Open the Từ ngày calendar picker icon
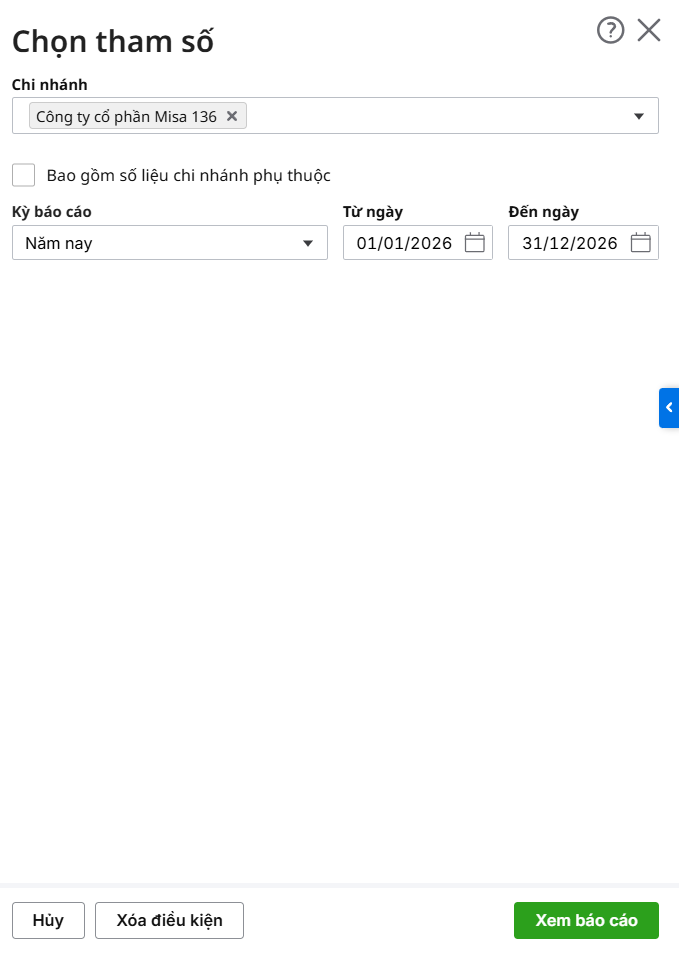This screenshot has height=953, width=679. click(475, 242)
